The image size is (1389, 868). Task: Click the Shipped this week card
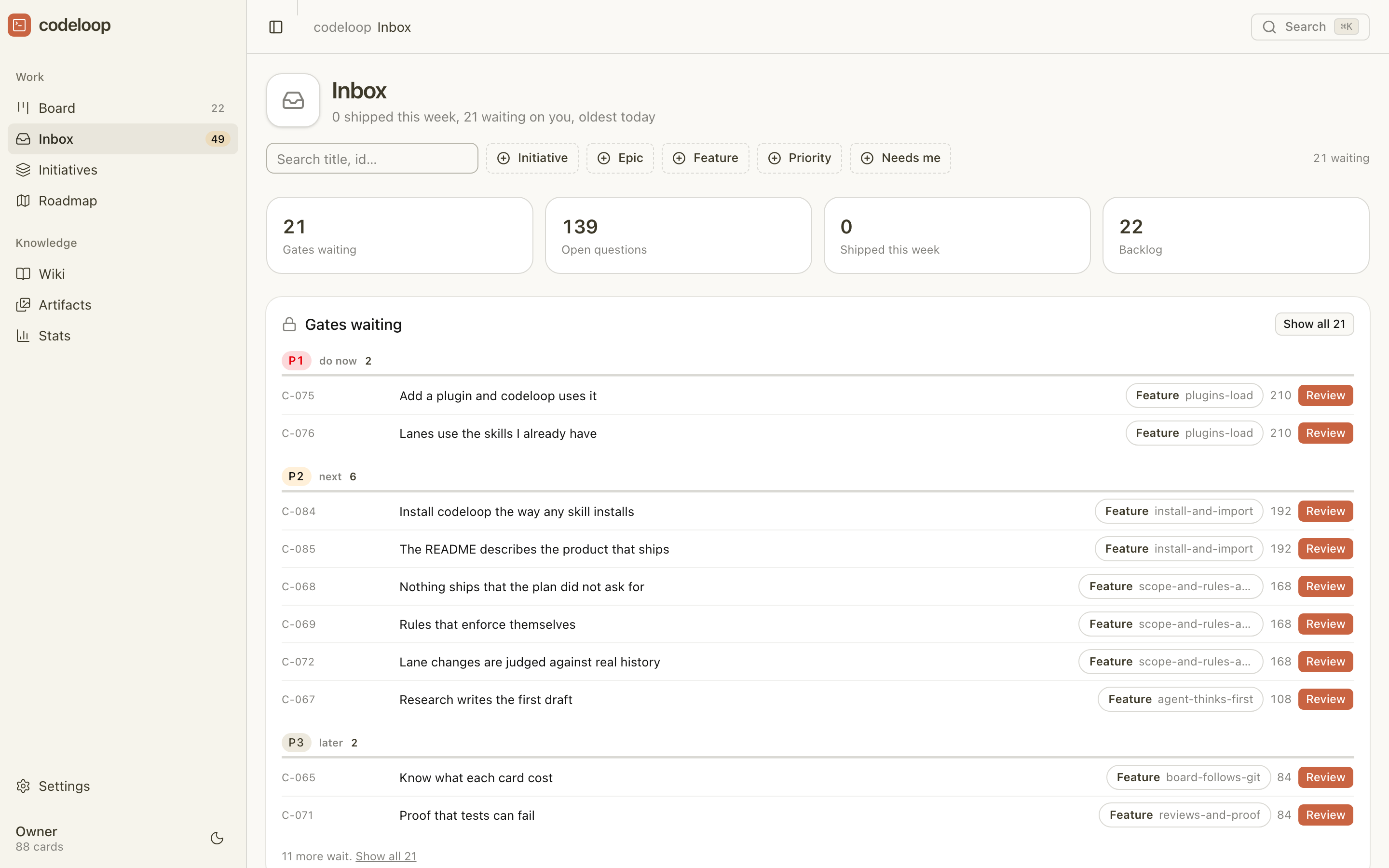tap(957, 235)
